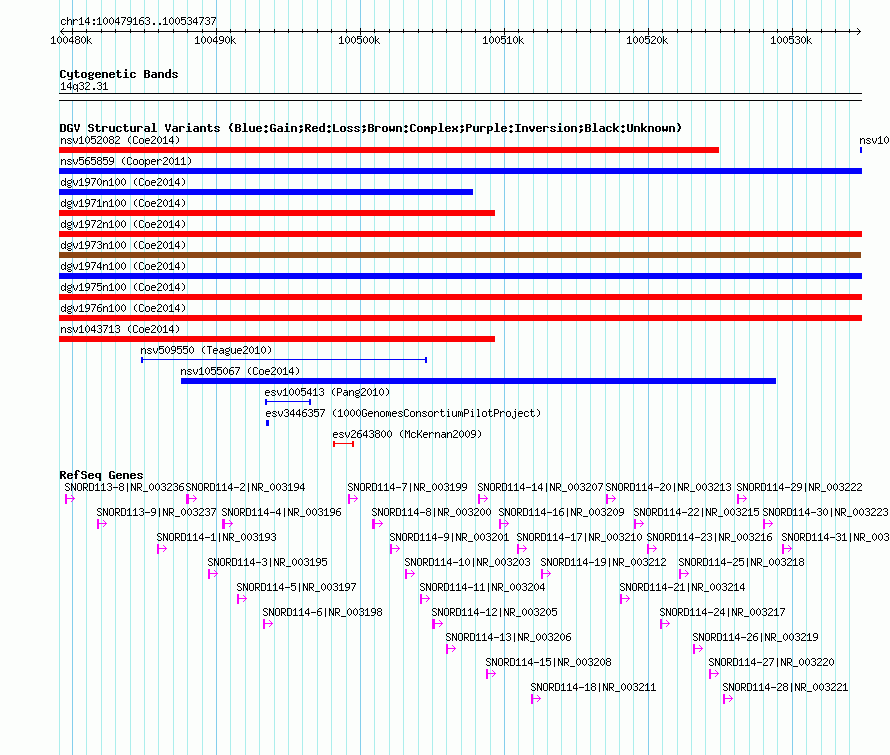Click the 100530k ruler tick label
The height and width of the screenshot is (755, 890).
tap(791, 40)
